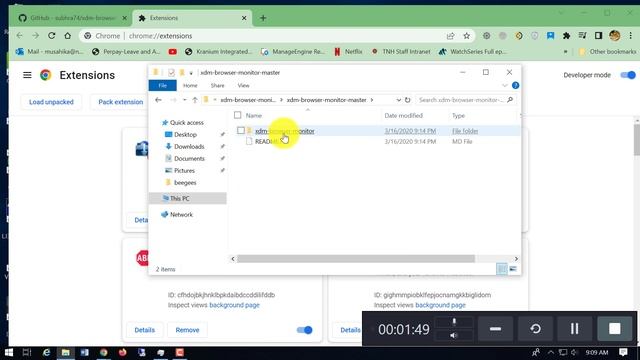The width and height of the screenshot is (640, 360).
Task: Close the Extensions tab
Action: (244, 18)
